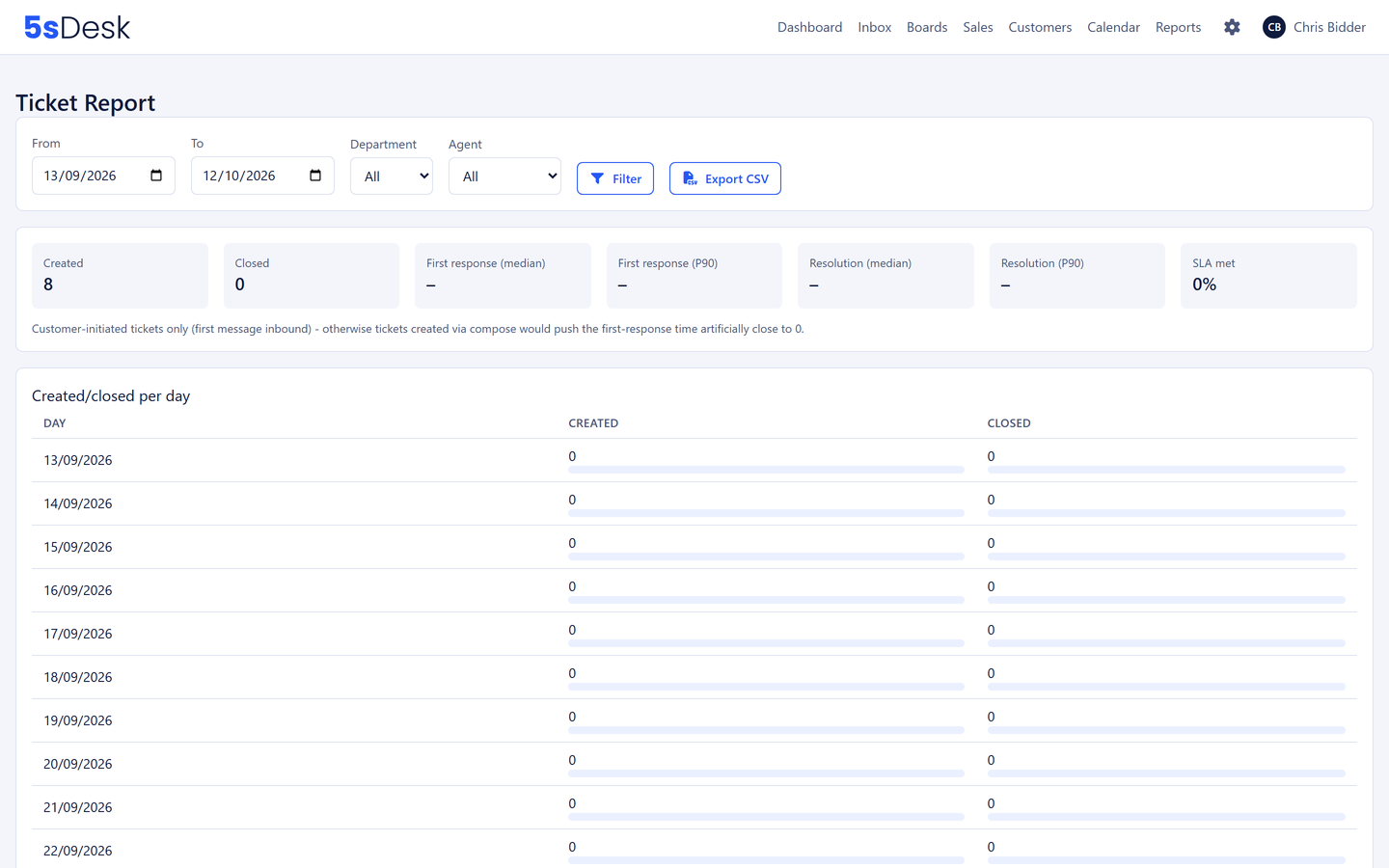Click the CLOSED column header
The image size is (1389, 868).
[x=1009, y=423]
